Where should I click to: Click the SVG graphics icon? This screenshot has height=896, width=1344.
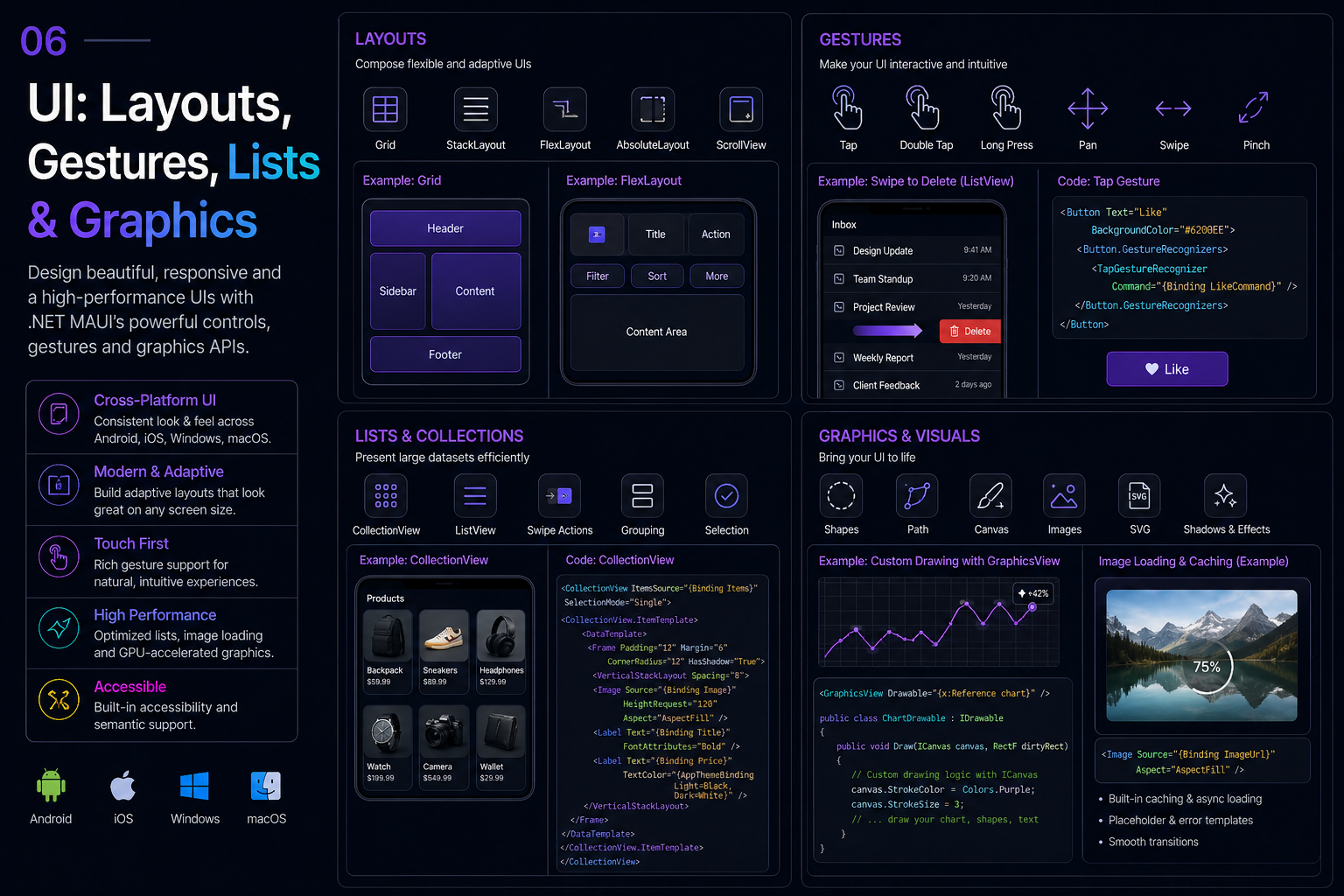click(1139, 495)
